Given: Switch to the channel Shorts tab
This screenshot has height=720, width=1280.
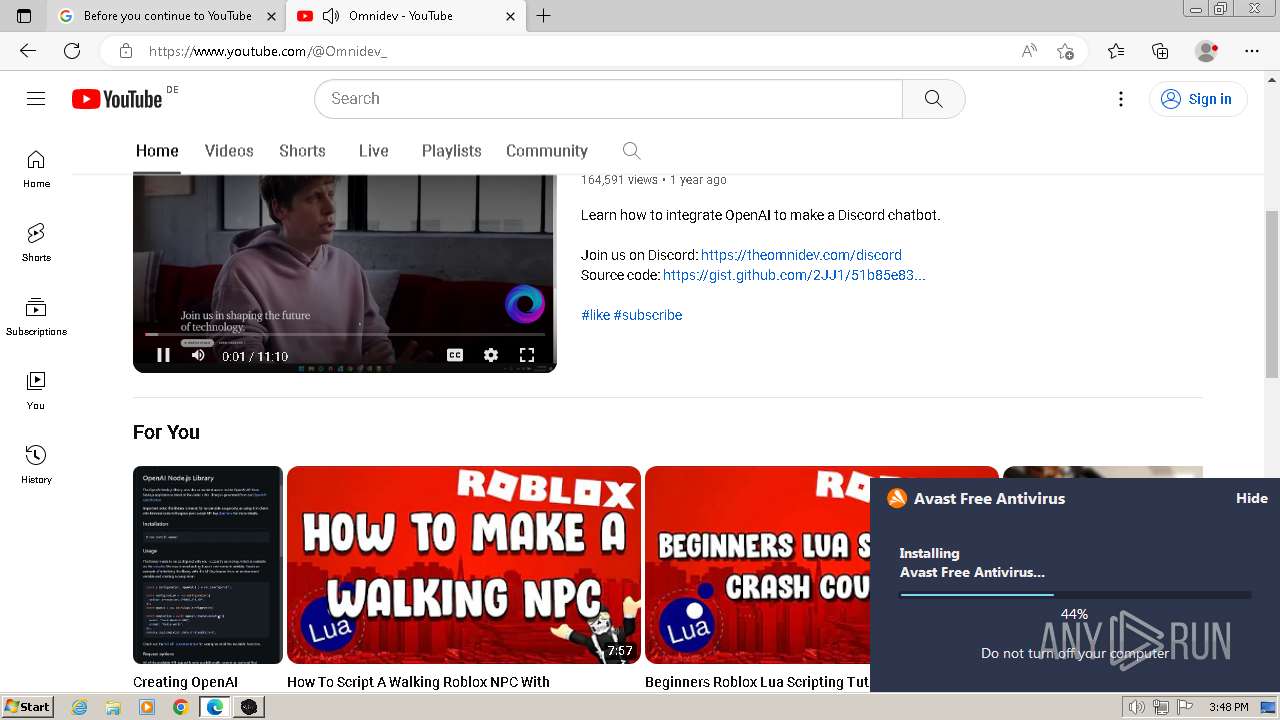Looking at the screenshot, I should tap(302, 151).
